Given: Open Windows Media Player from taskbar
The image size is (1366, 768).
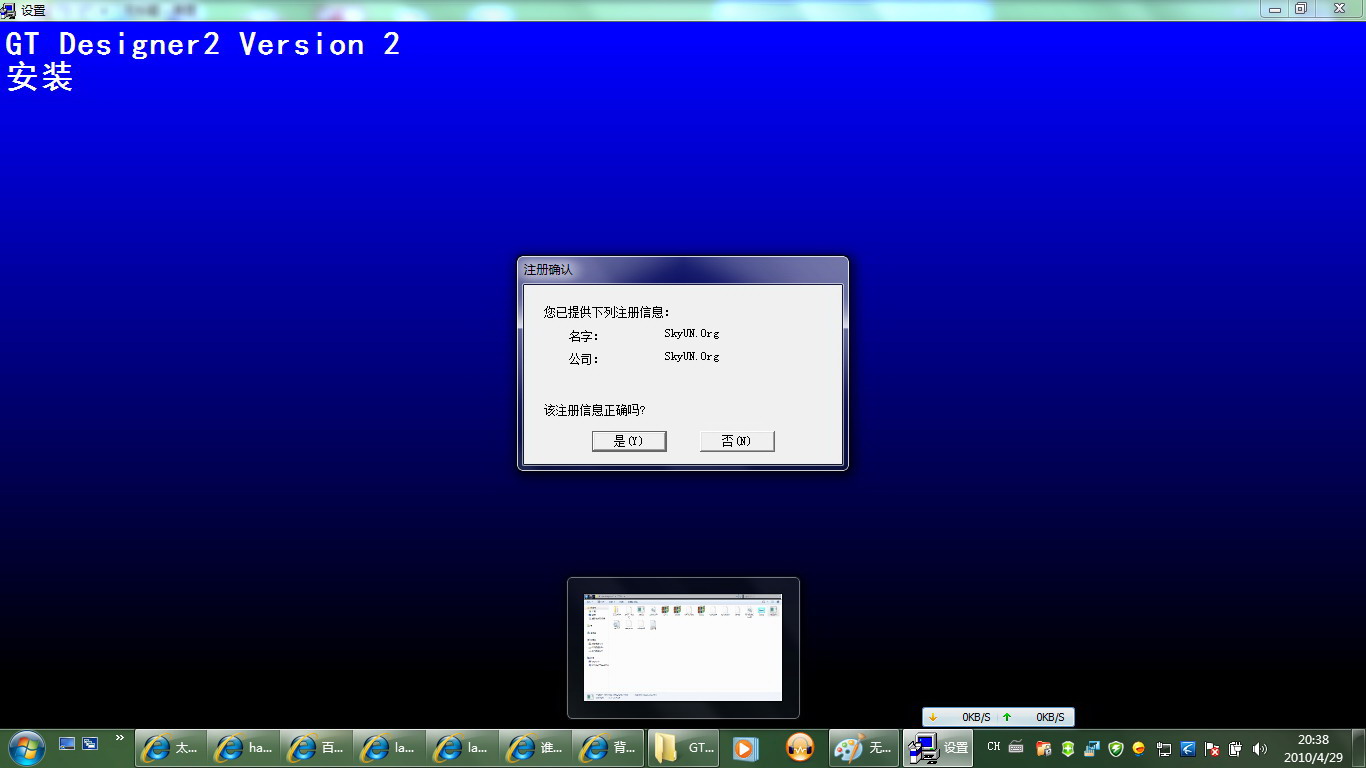Looking at the screenshot, I should click(745, 748).
